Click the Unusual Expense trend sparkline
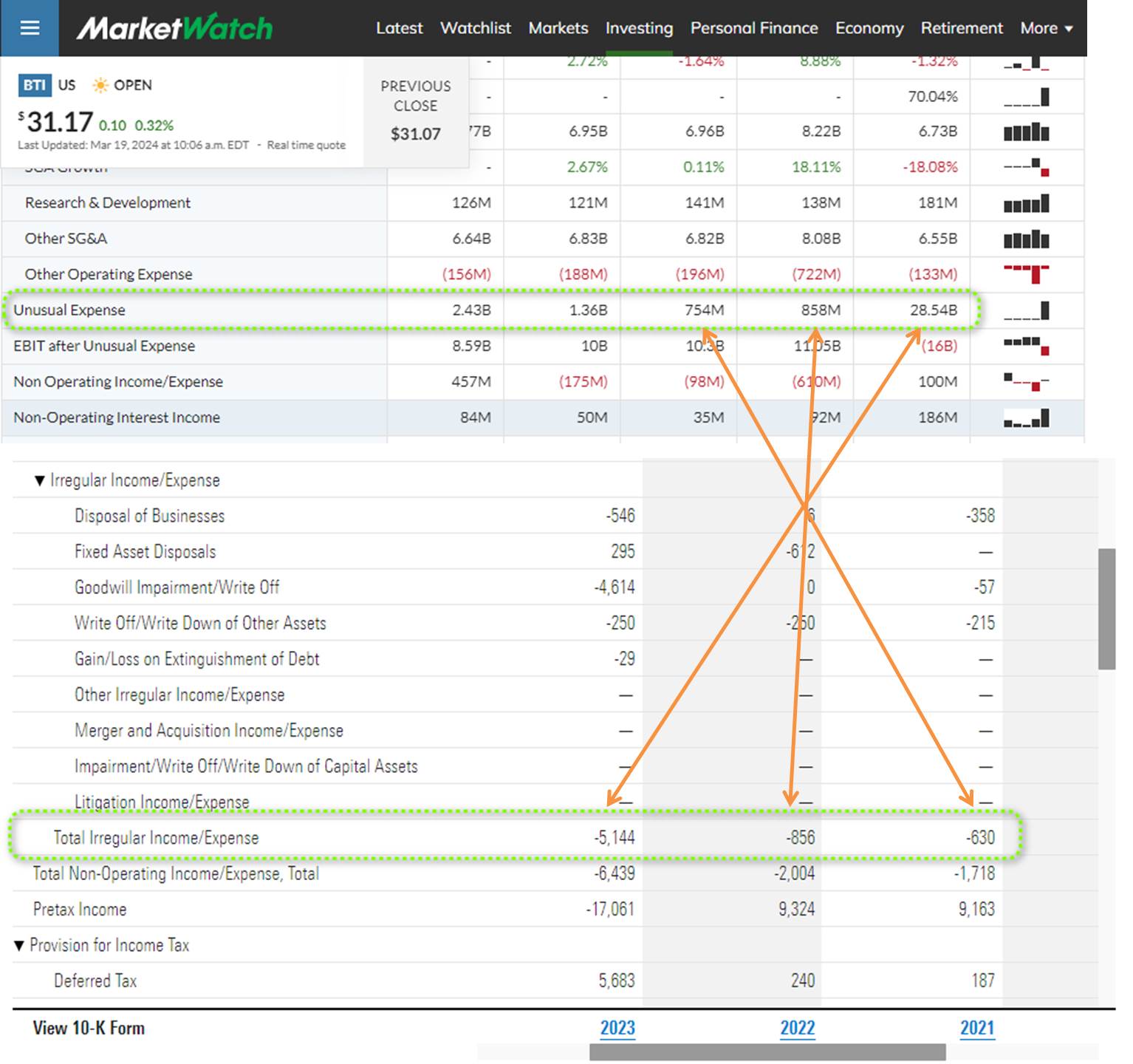The width and height of the screenshot is (1133, 1064). 1026,310
